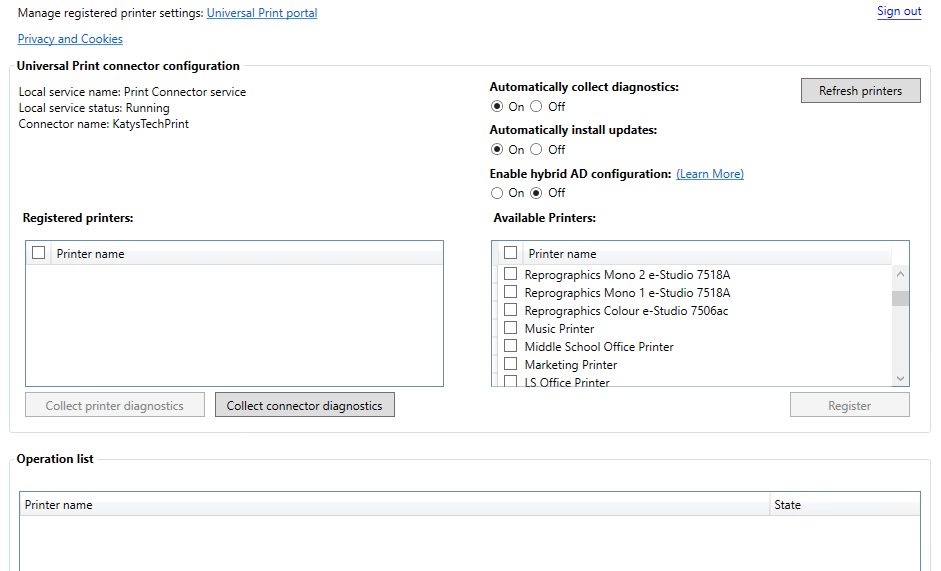This screenshot has height=571, width=941.
Task: Turn off automatic update installation
Action: [x=537, y=150]
